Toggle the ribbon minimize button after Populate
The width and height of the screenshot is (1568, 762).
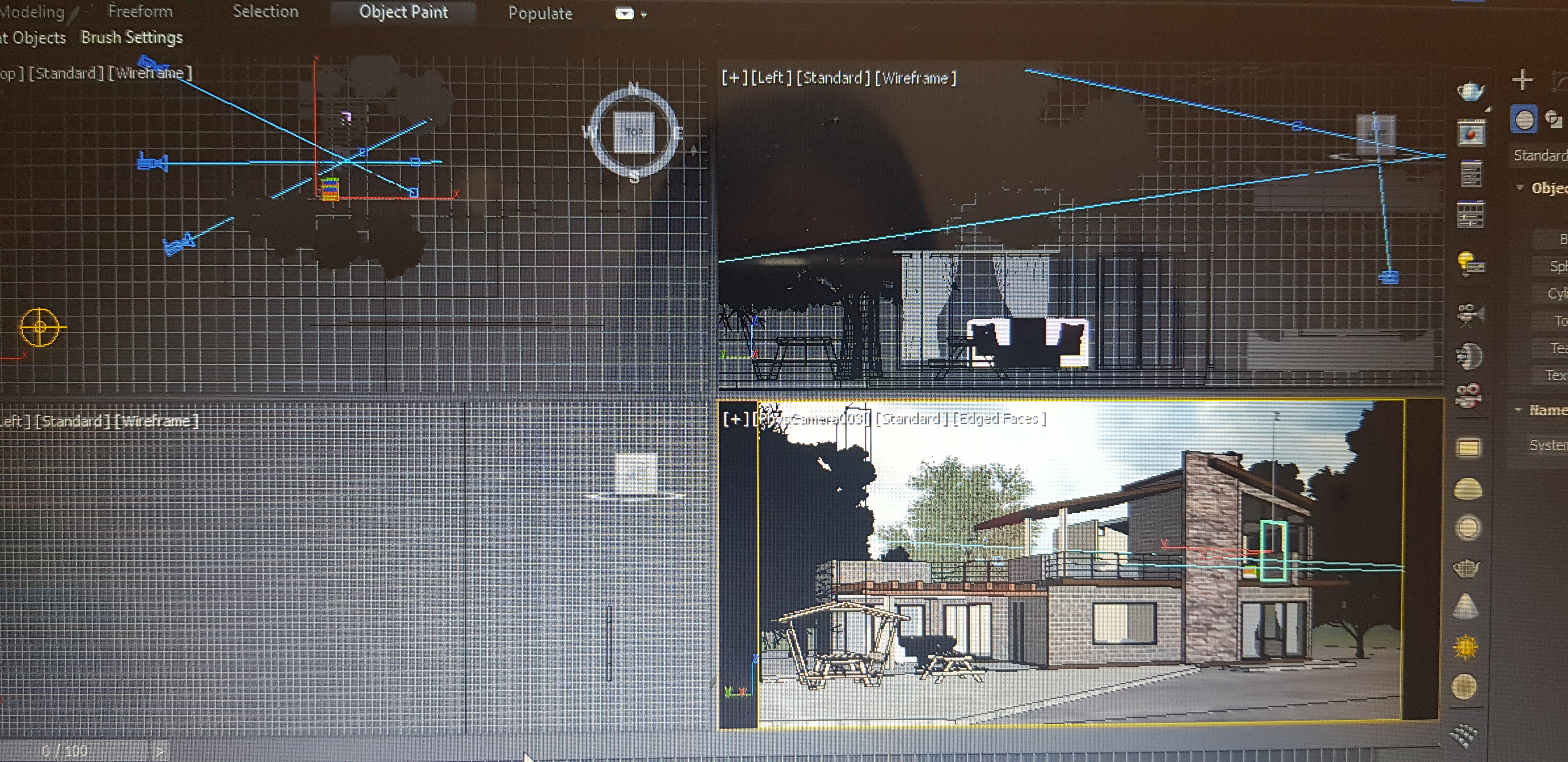[x=625, y=13]
